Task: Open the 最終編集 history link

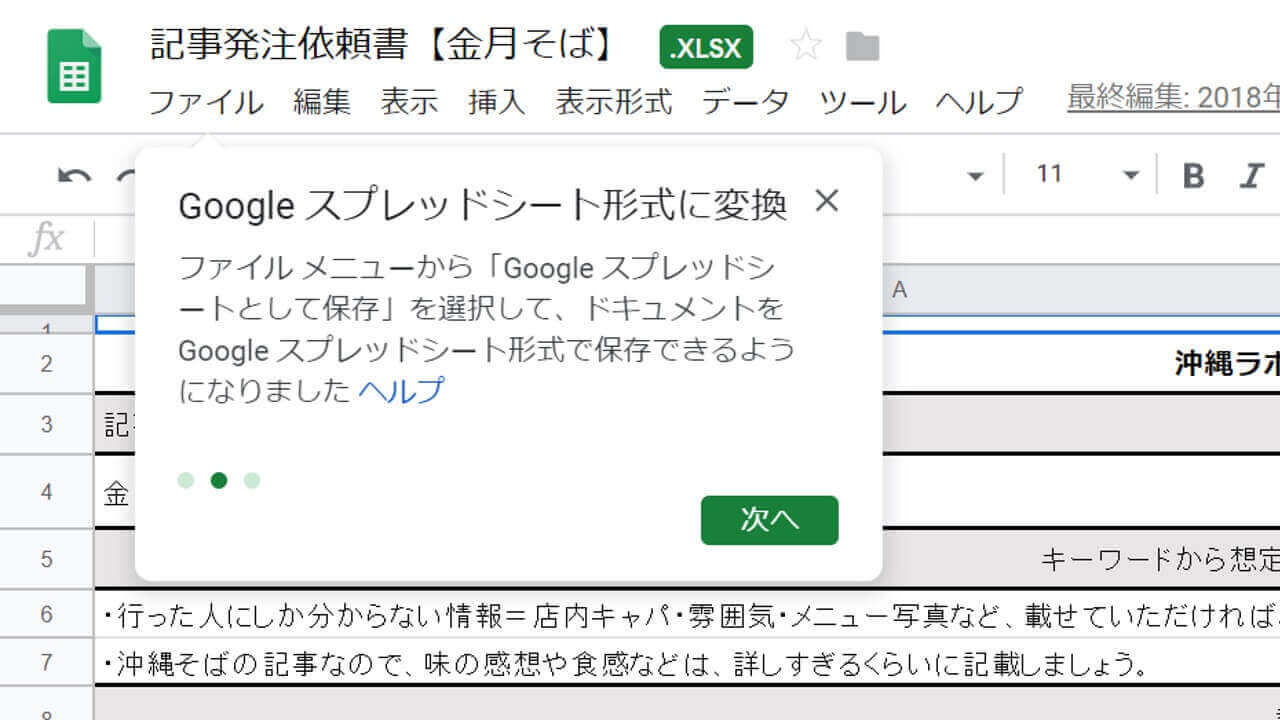Action: point(1172,98)
